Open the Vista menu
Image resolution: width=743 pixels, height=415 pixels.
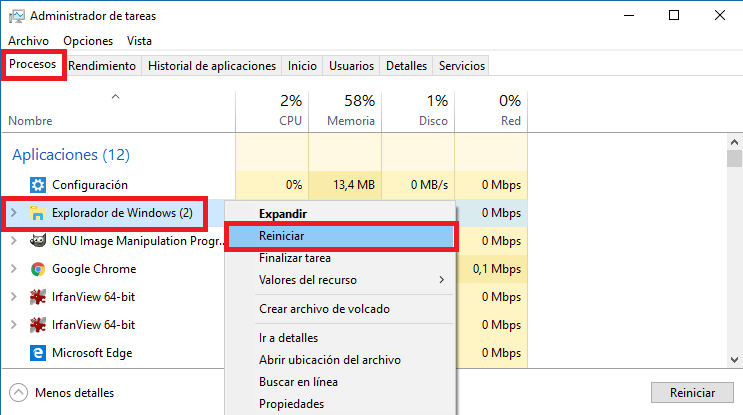(139, 41)
